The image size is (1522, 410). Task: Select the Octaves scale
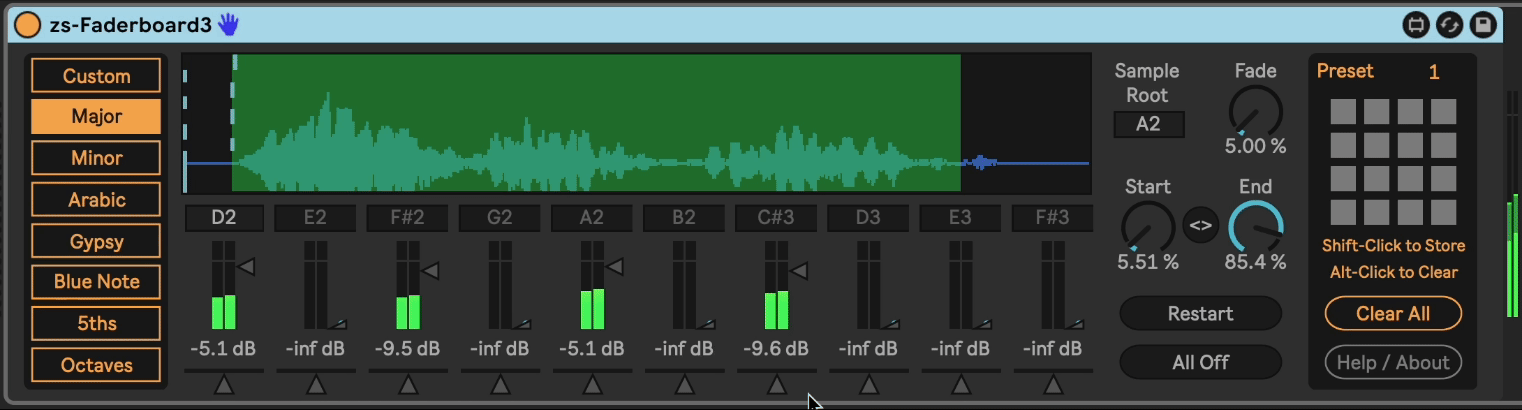[x=96, y=365]
